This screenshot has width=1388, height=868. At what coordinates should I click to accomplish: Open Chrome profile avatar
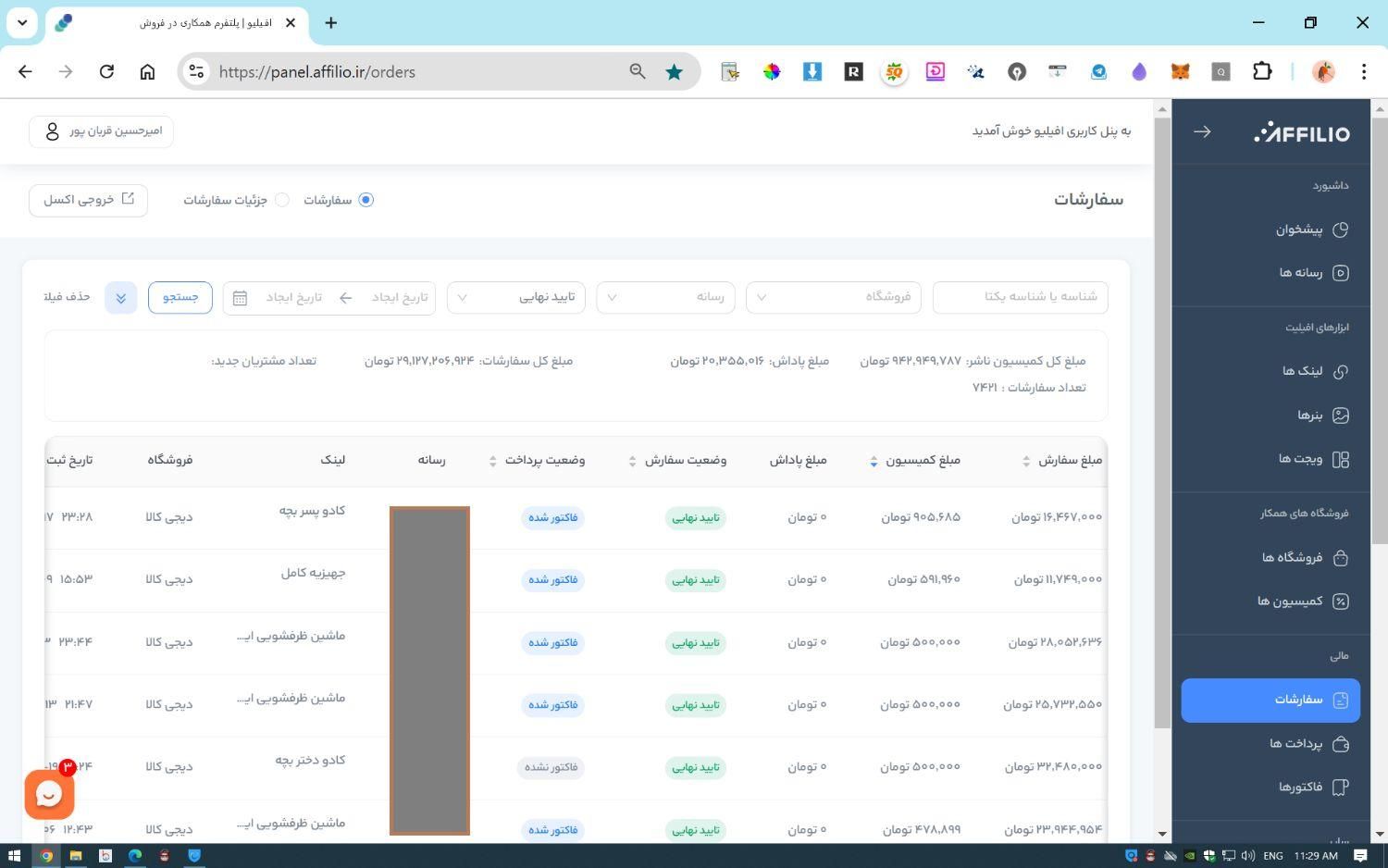[x=1323, y=71]
